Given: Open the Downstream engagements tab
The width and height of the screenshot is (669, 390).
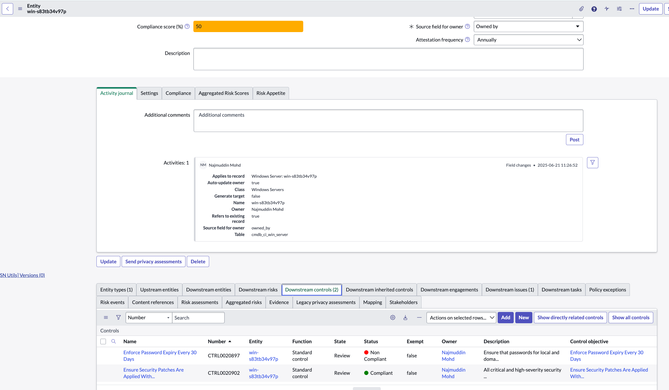Looking at the screenshot, I should [x=449, y=290].
